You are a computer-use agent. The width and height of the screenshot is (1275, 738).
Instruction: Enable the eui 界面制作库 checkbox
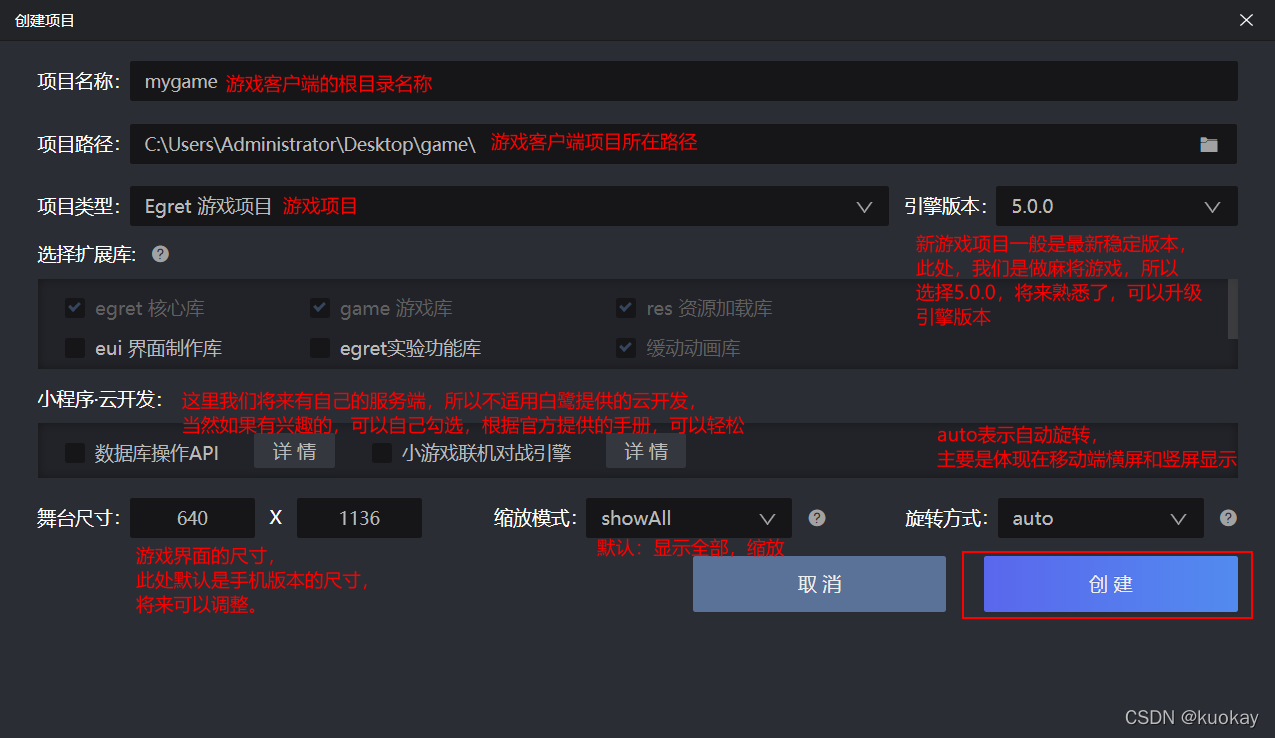click(x=74, y=347)
